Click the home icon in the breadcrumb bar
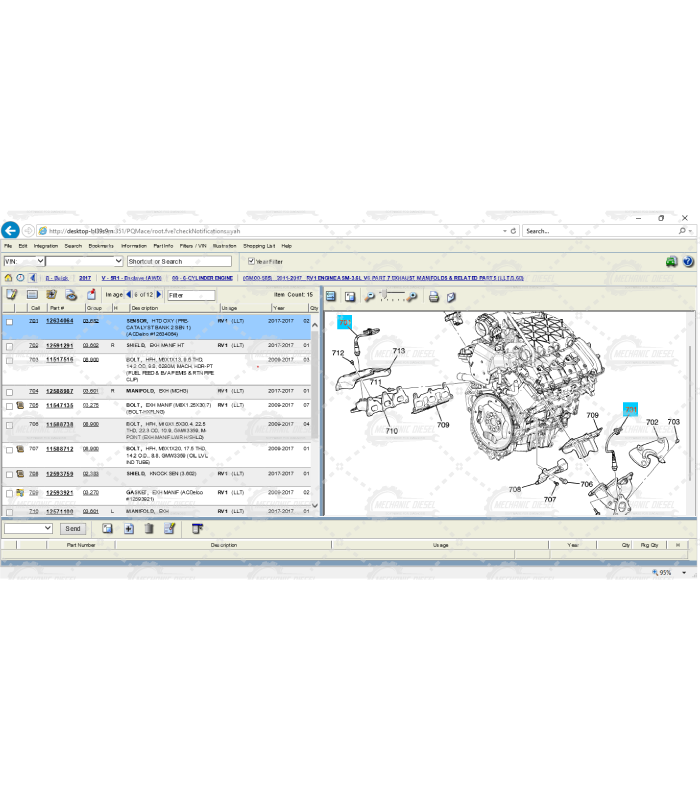Screen dimensions: 700x800 pyautogui.click(x=9, y=278)
